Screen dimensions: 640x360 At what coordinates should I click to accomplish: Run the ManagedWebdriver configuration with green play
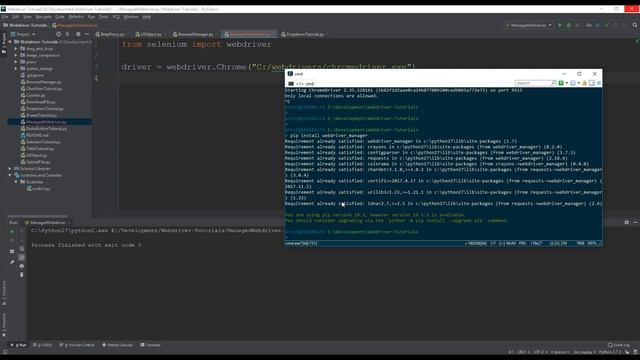tap(560, 25)
